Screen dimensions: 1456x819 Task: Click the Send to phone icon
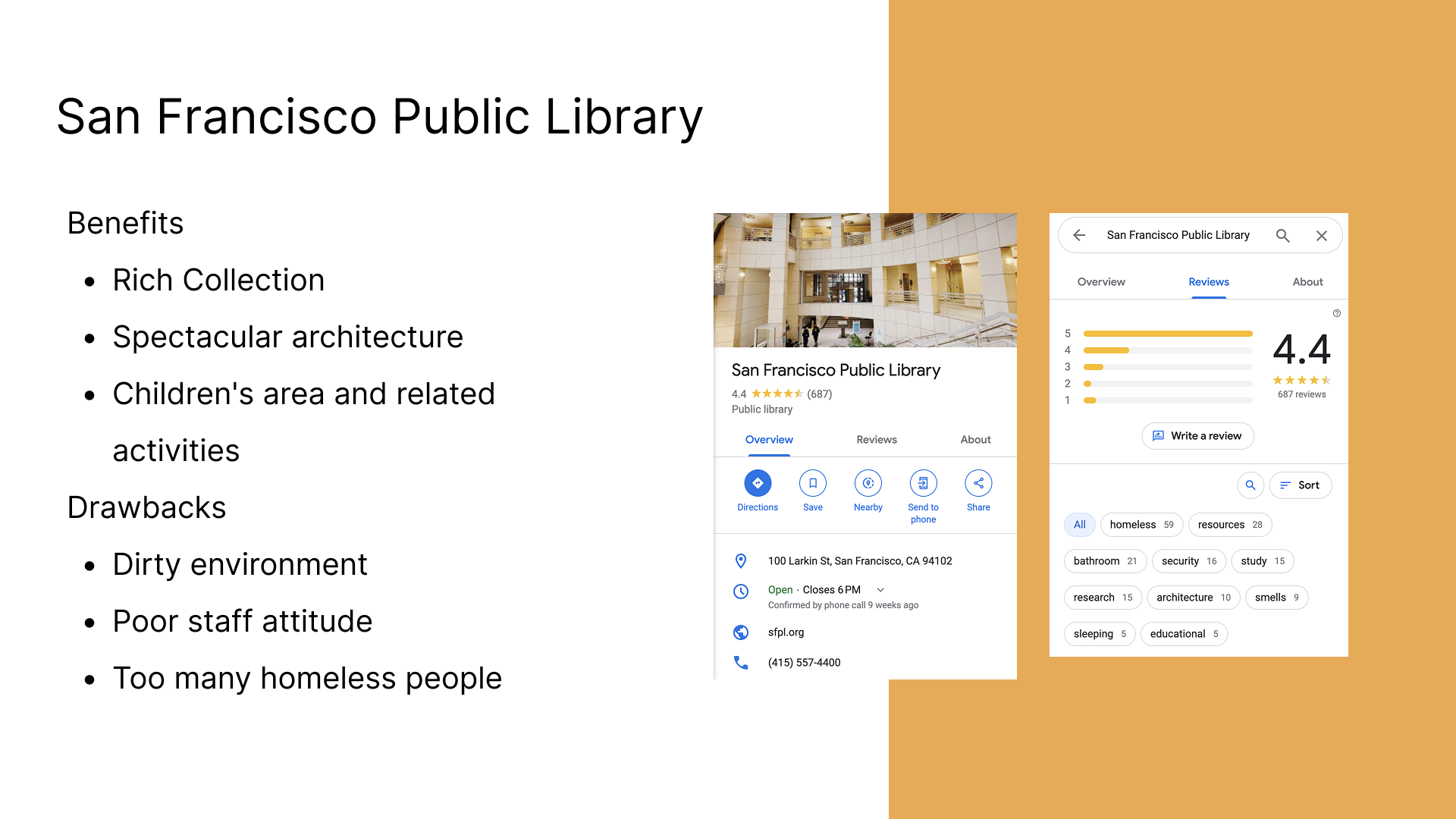coord(923,483)
